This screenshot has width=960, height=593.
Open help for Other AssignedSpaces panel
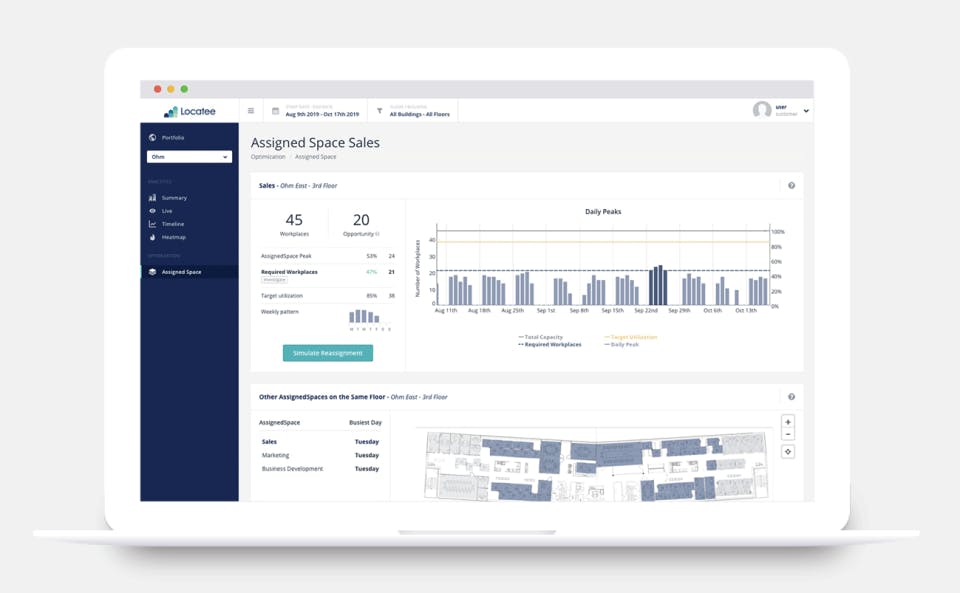coord(792,397)
